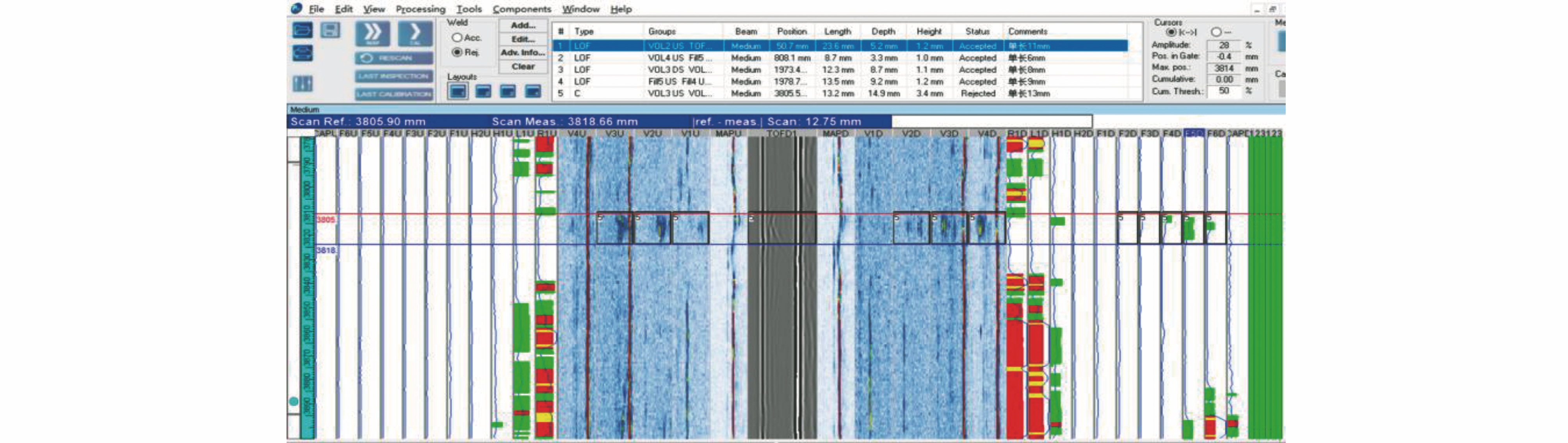Click the Adv. Info... button

pyautogui.click(x=523, y=53)
